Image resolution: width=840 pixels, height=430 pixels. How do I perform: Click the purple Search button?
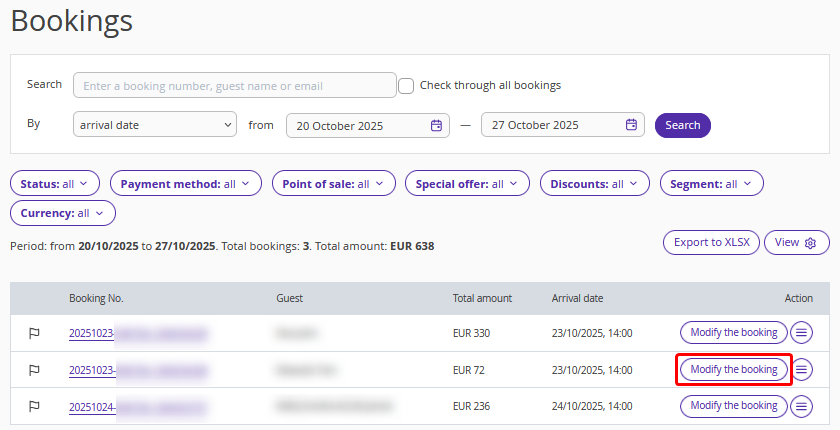tap(682, 125)
